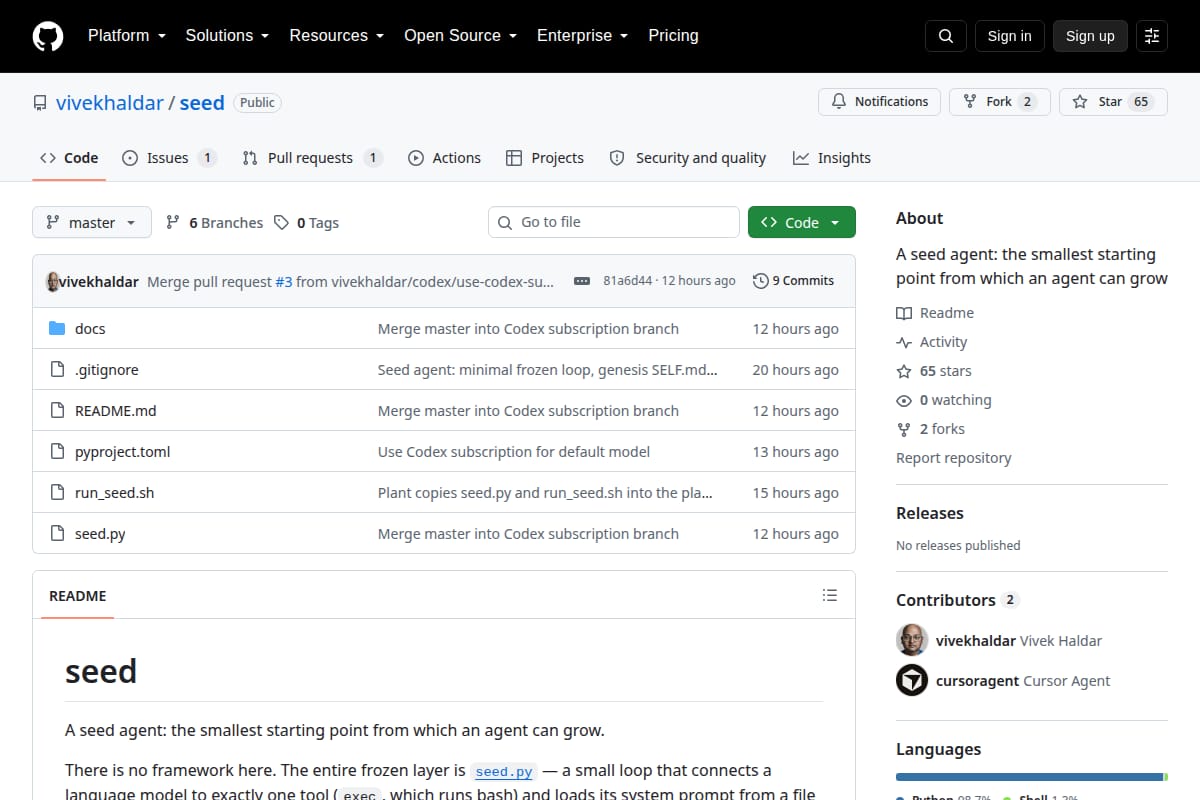Open vivekhaldar owner profile link

coord(110,103)
